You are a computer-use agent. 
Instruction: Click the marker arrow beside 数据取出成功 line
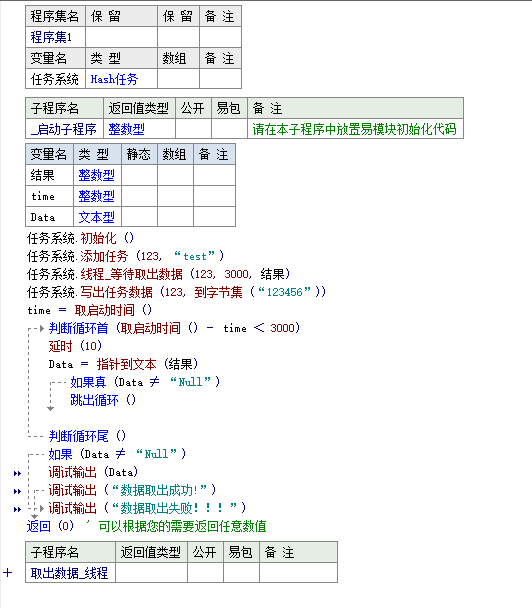17,491
